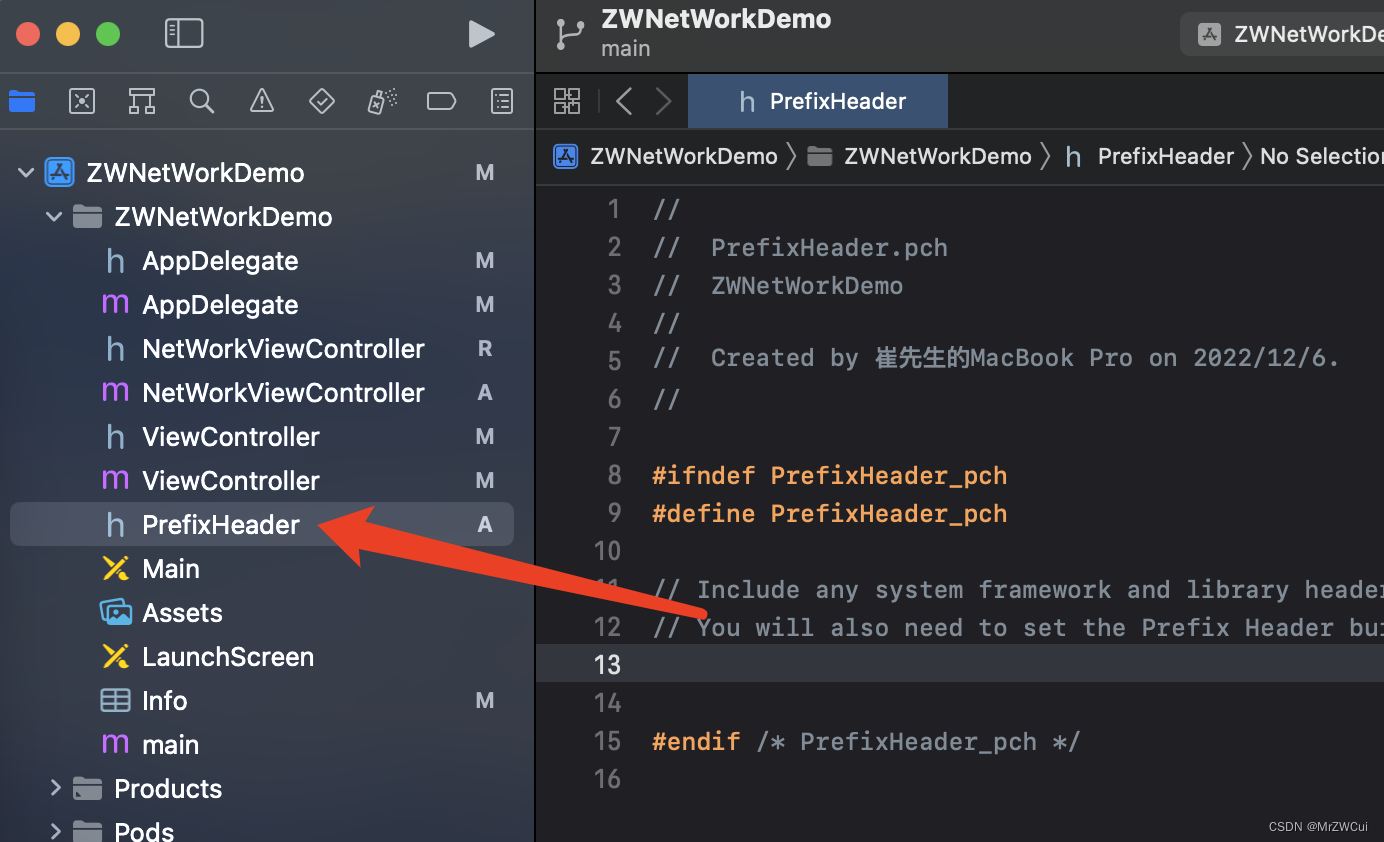1384x842 pixels.
Task: Open the Report navigator list icon
Action: click(x=501, y=100)
